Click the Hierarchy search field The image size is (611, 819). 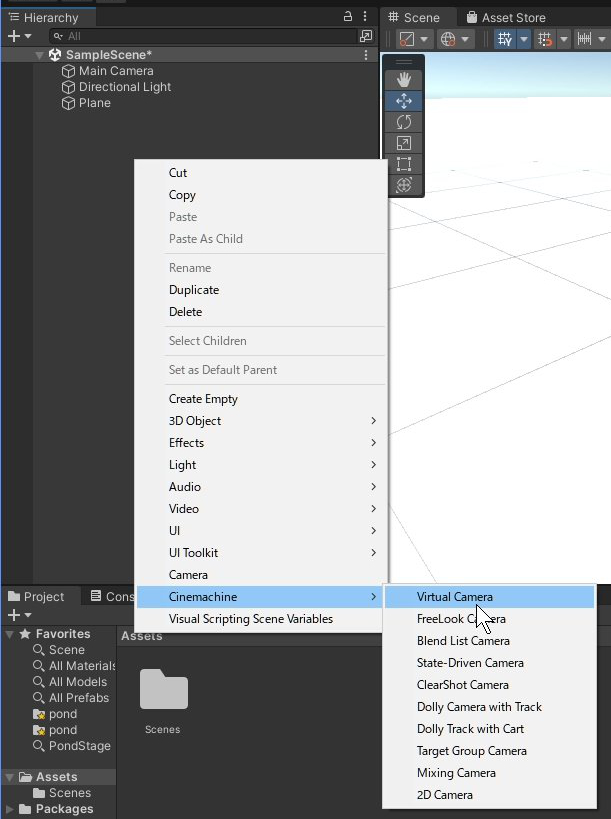click(203, 36)
